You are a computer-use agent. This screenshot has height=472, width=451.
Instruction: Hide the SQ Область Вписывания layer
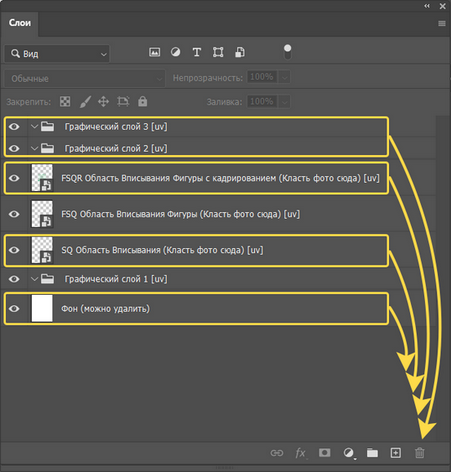coord(14,250)
